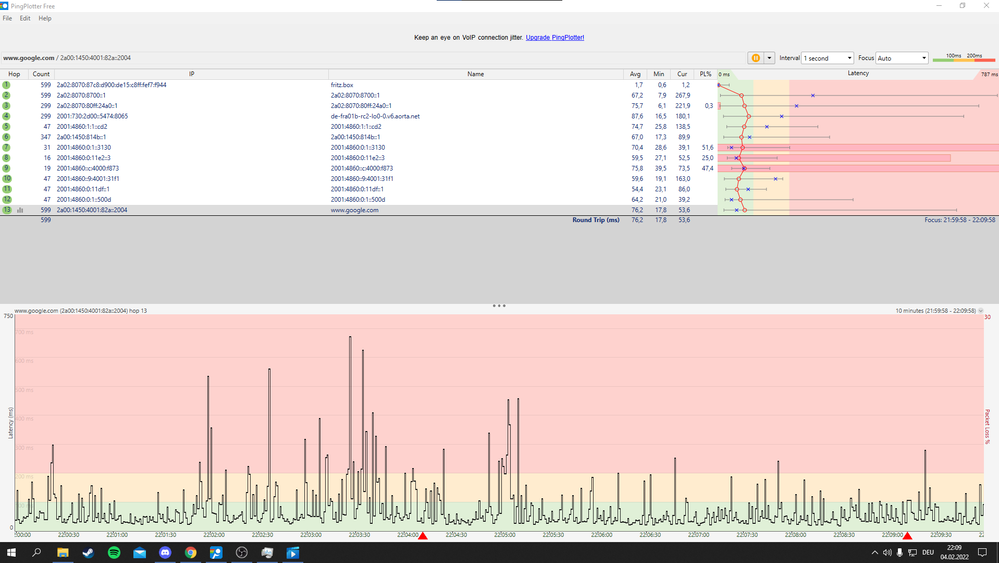Open Spotify from the taskbar
The height and width of the screenshot is (563, 999).
pyautogui.click(x=113, y=553)
